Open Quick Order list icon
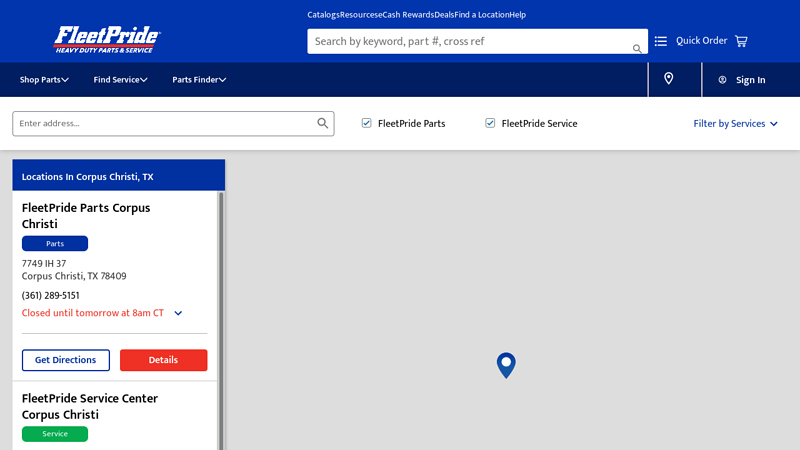 click(661, 41)
